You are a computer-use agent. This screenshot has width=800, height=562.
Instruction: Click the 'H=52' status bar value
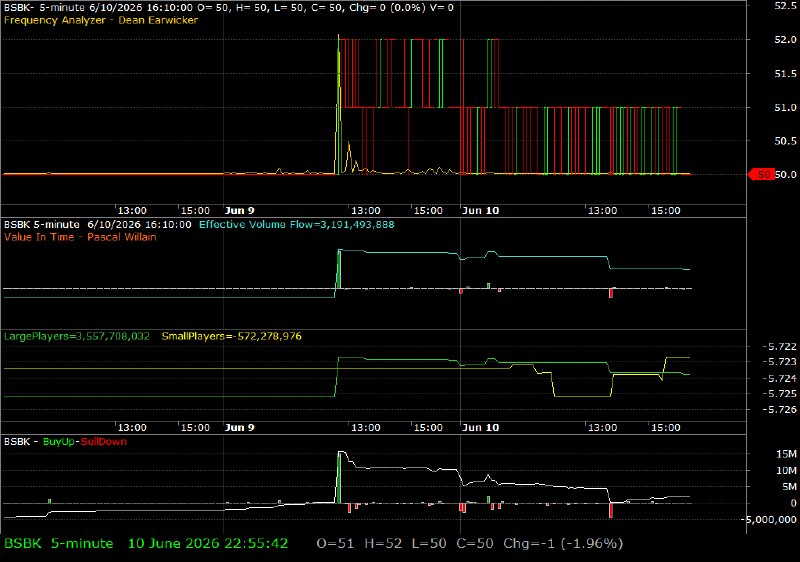coord(383,544)
